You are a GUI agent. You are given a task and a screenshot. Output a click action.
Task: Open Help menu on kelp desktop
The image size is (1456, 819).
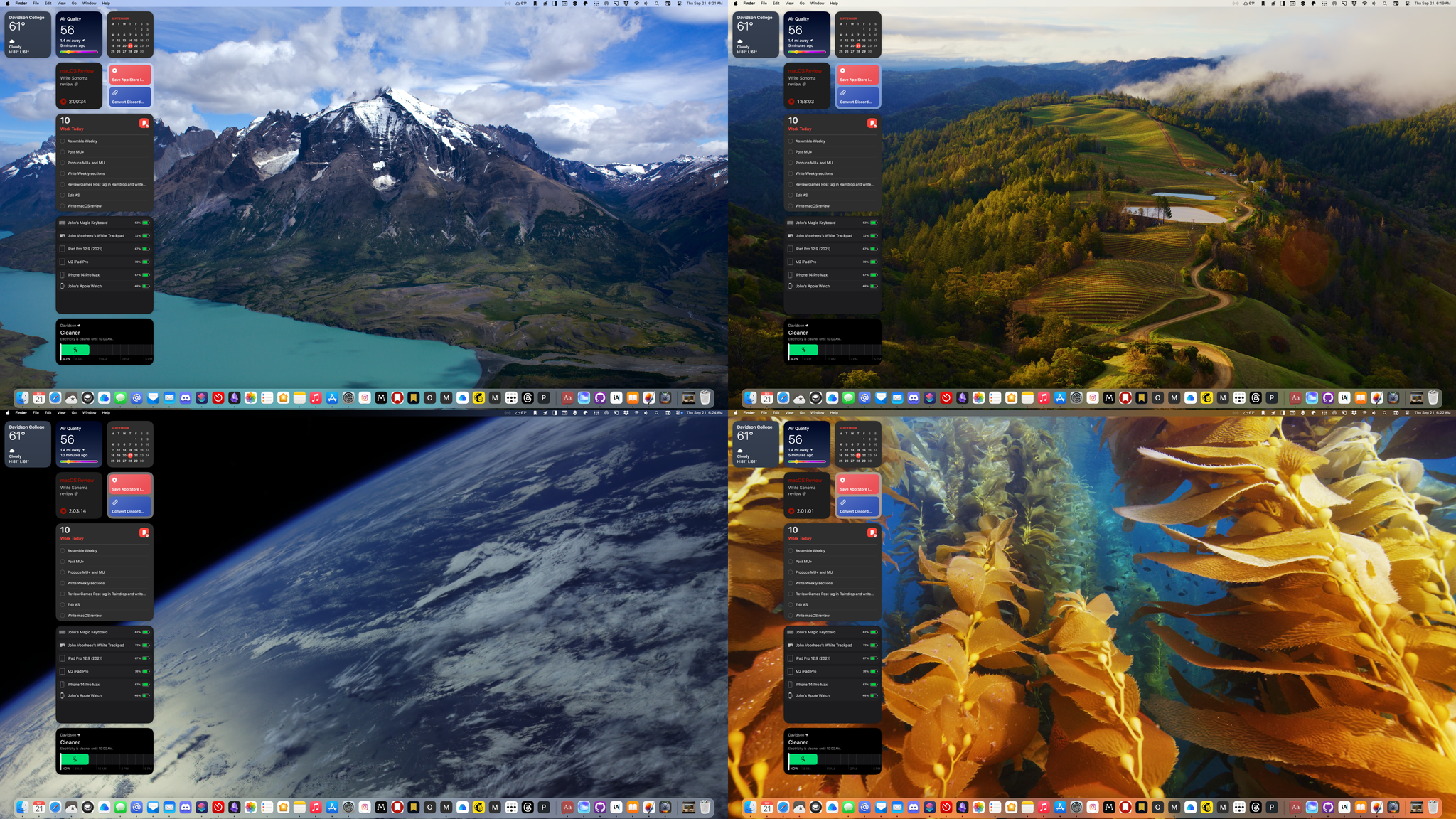tap(834, 413)
